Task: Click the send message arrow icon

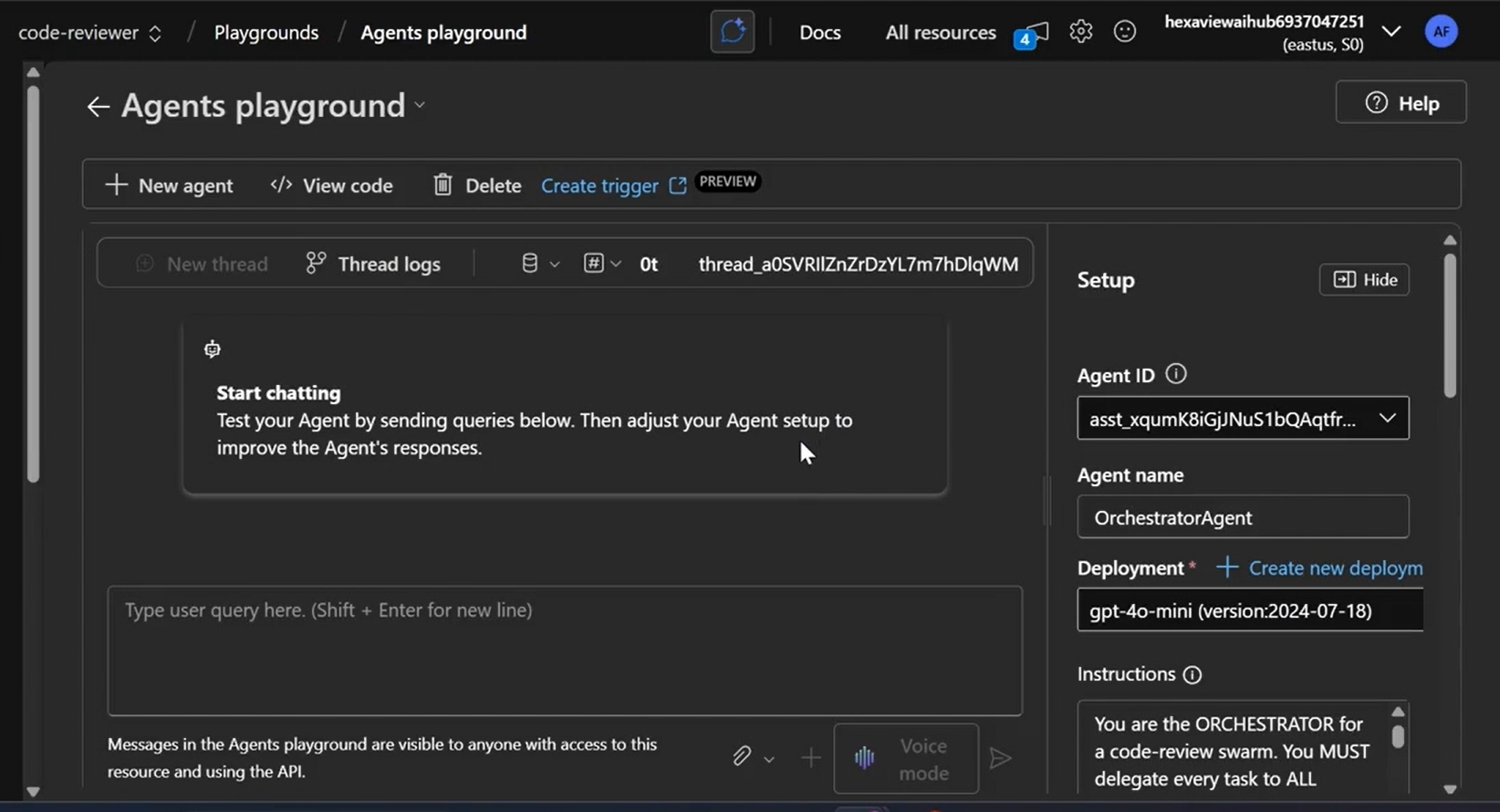Action: [1000, 758]
